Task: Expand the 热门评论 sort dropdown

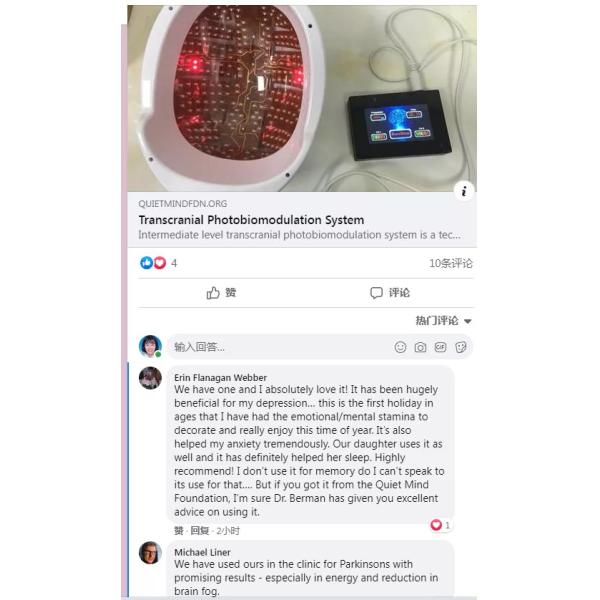Action: (443, 321)
